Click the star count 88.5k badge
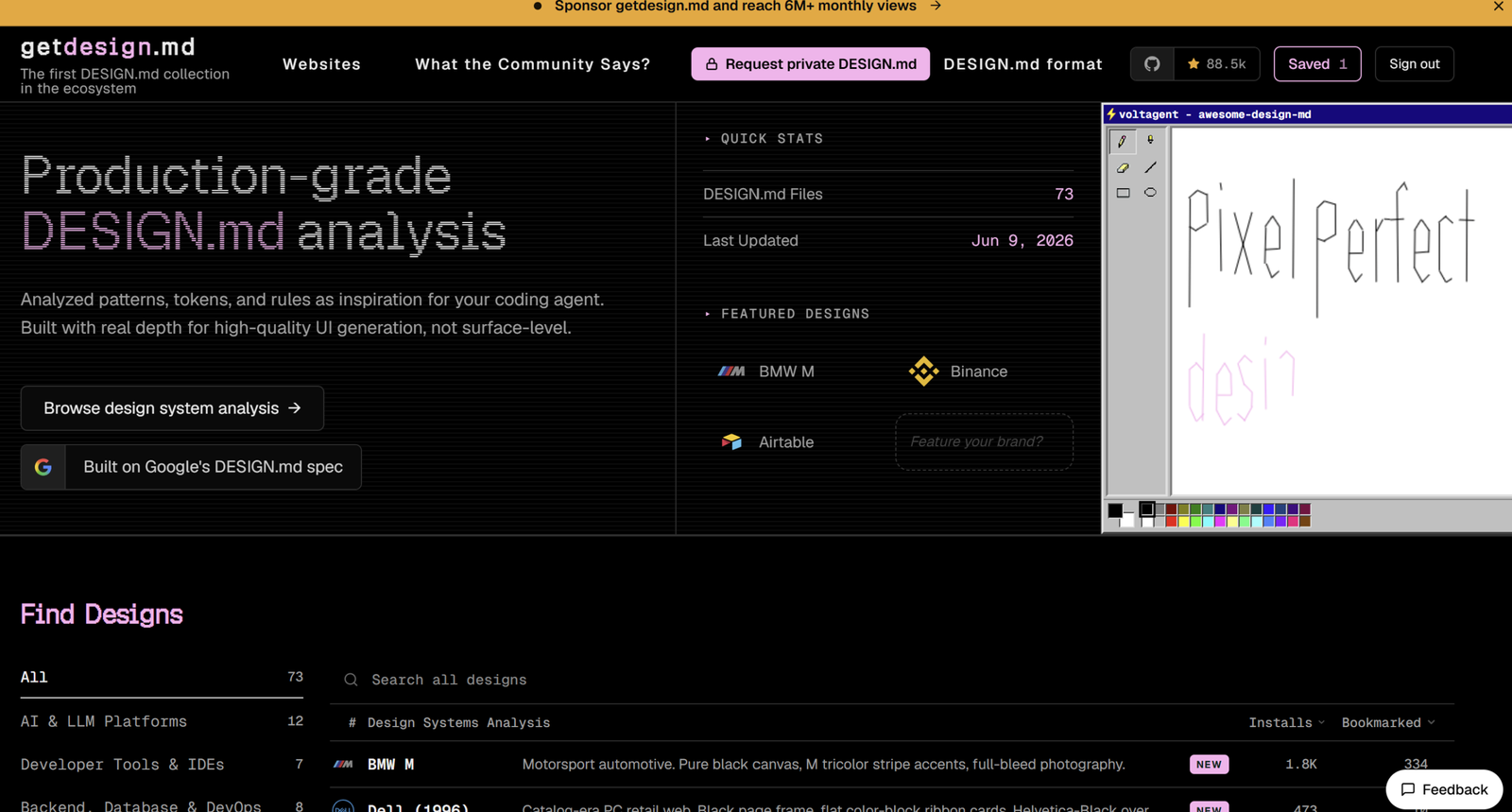Viewport: 1512px width, 812px height. (x=1217, y=64)
